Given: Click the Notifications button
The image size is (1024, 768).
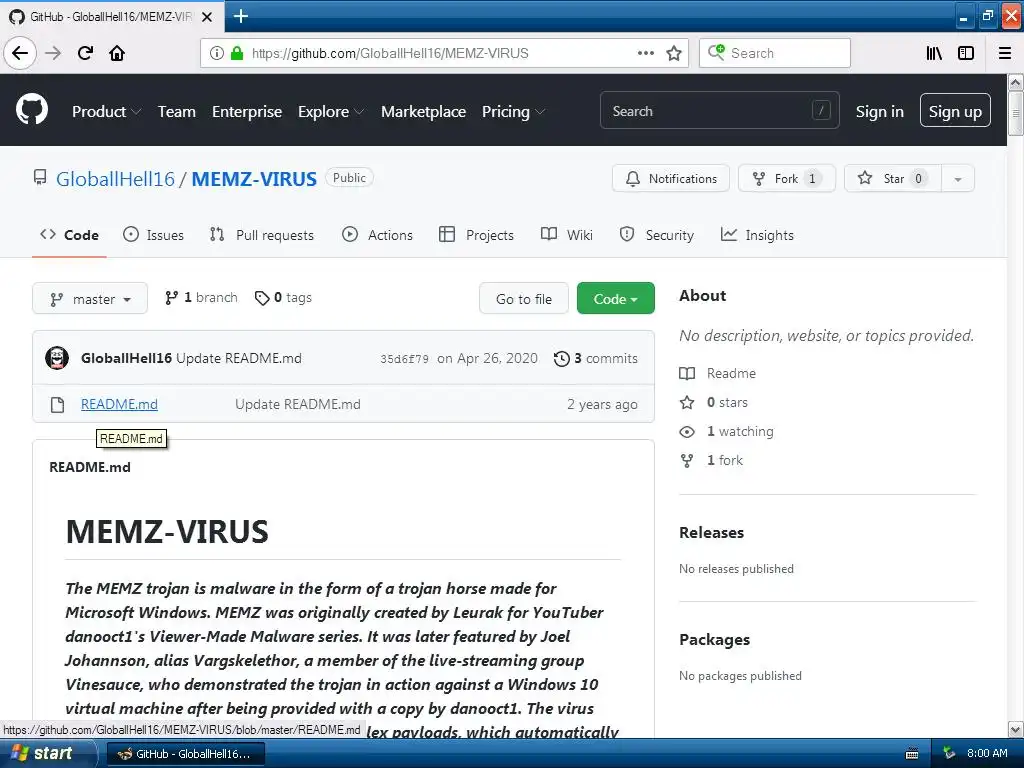Looking at the screenshot, I should pos(671,179).
